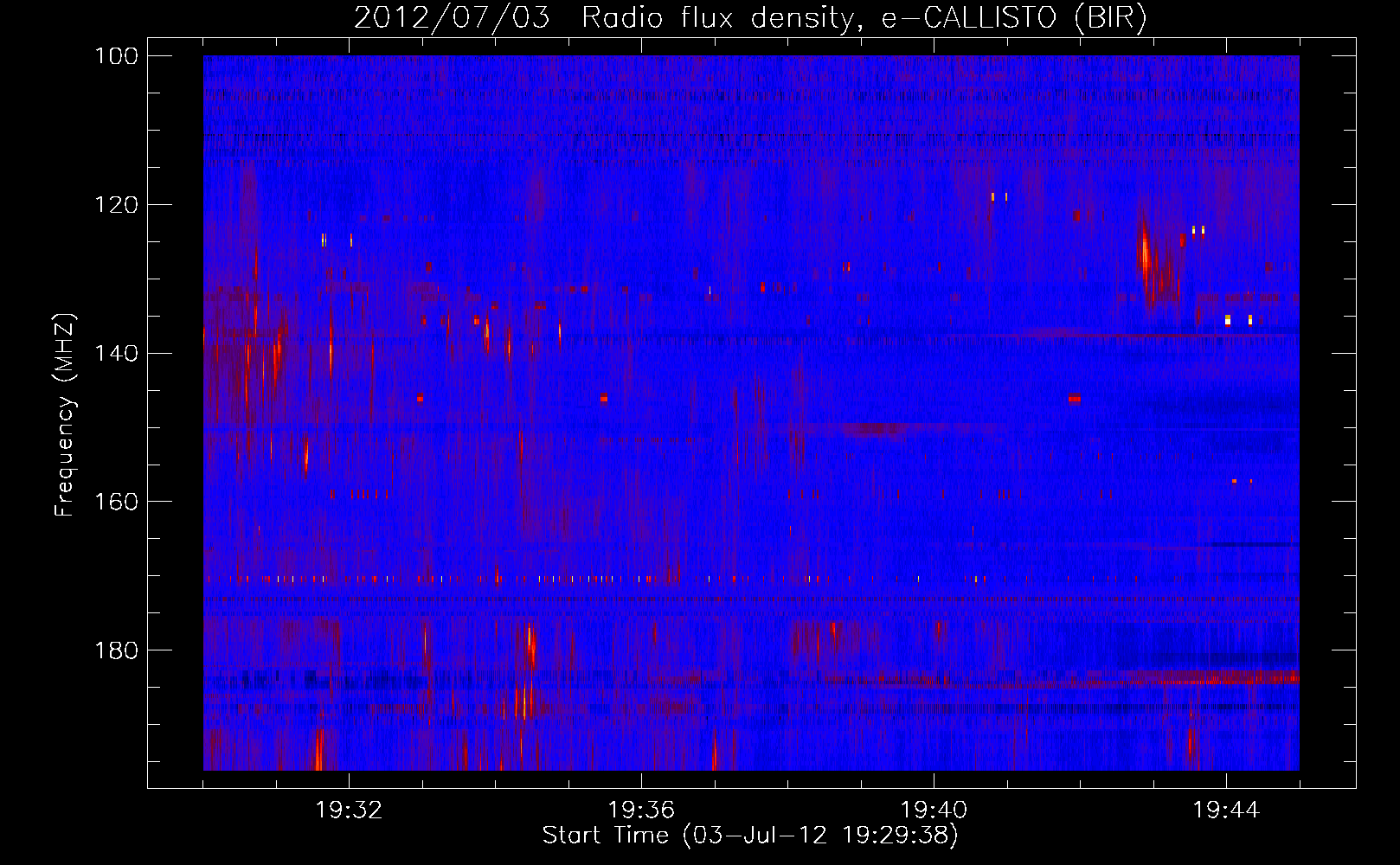Click the 180 frequency tick label
The width and height of the screenshot is (1400, 865).
click(x=115, y=650)
